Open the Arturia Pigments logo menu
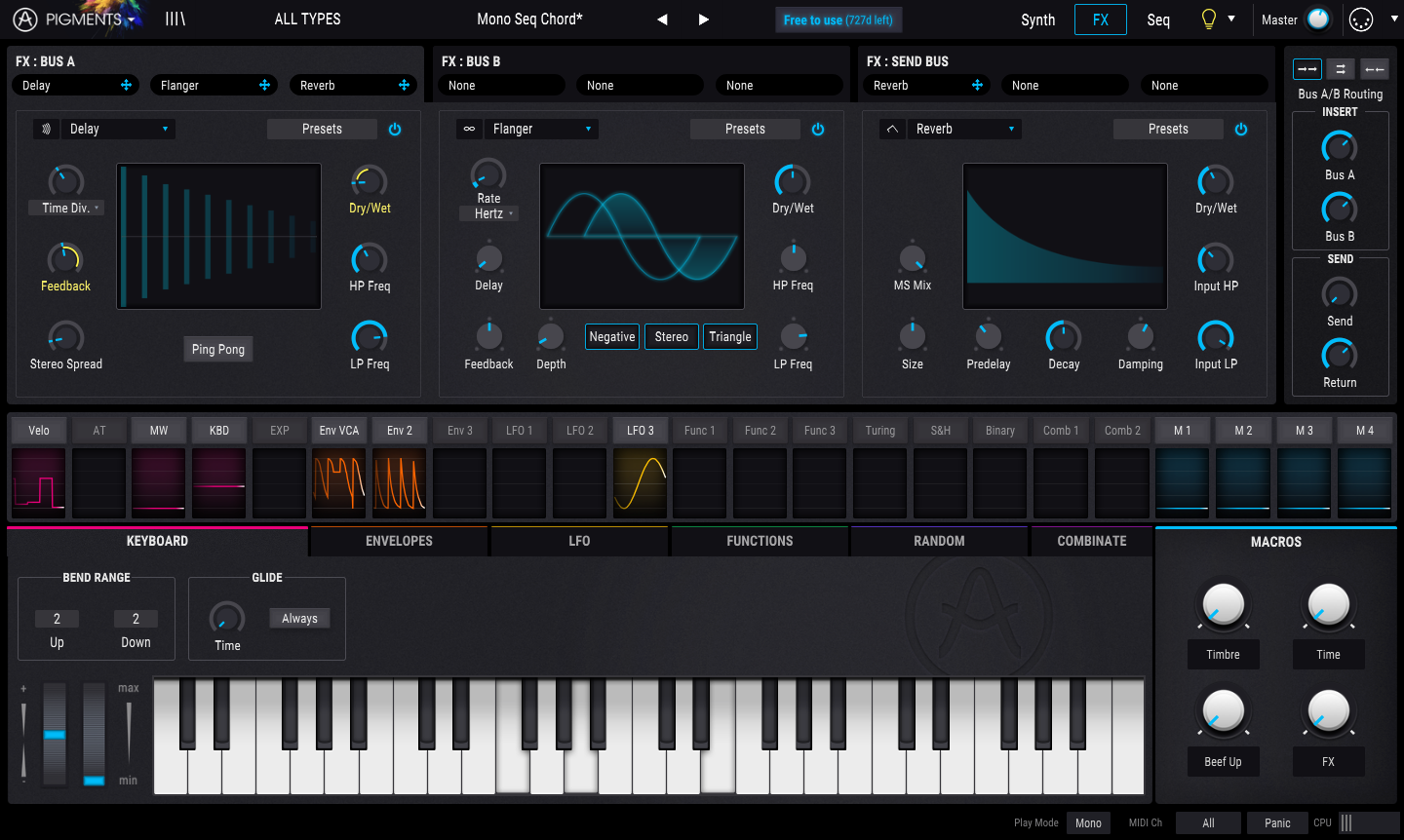The height and width of the screenshot is (840, 1404). tap(68, 19)
